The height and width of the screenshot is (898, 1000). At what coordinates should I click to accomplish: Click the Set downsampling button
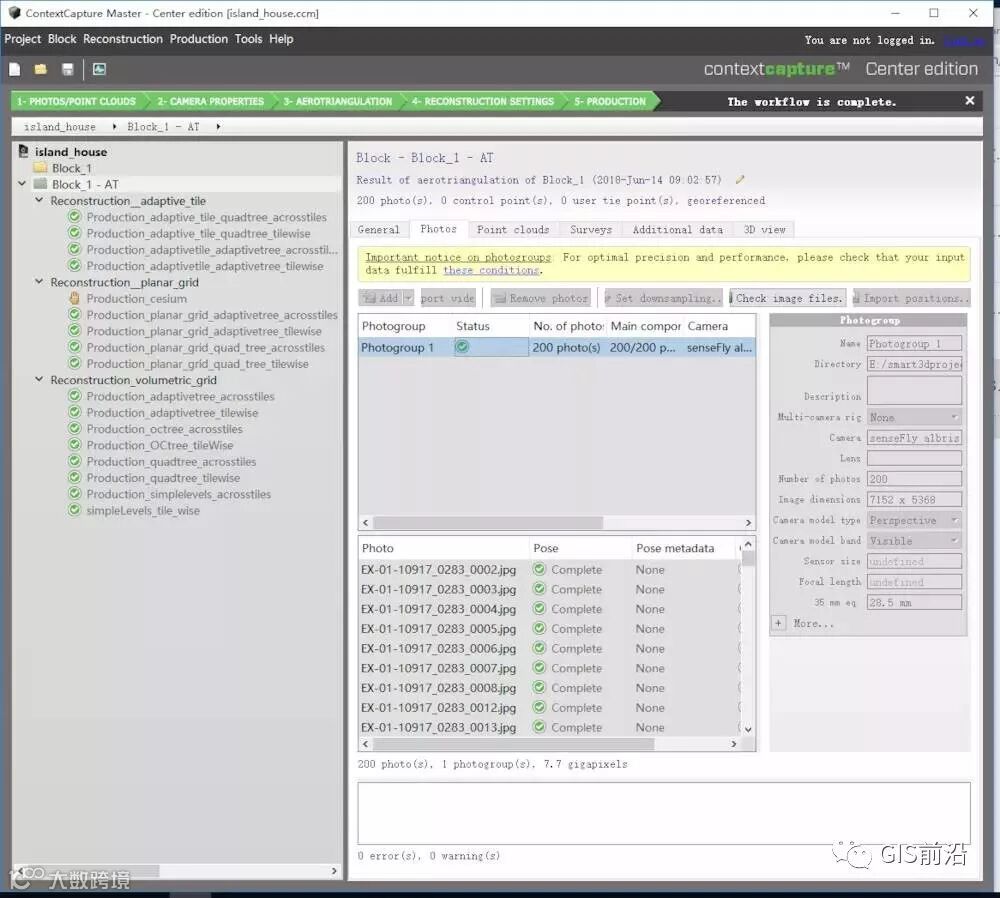click(663, 298)
